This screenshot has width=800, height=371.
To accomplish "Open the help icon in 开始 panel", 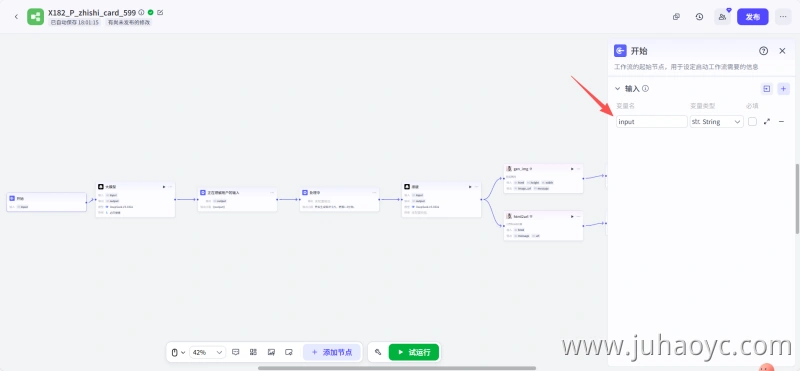I will click(763, 51).
